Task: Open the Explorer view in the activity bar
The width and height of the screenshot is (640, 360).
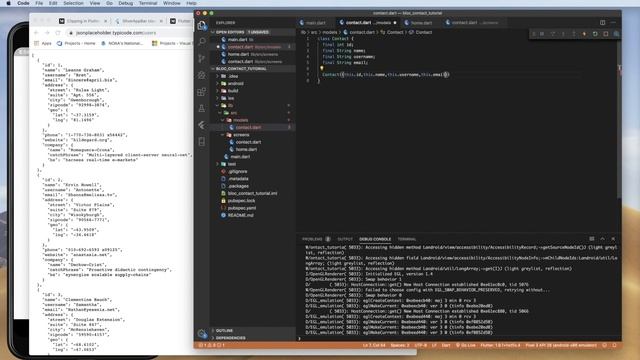Action: 202,25
